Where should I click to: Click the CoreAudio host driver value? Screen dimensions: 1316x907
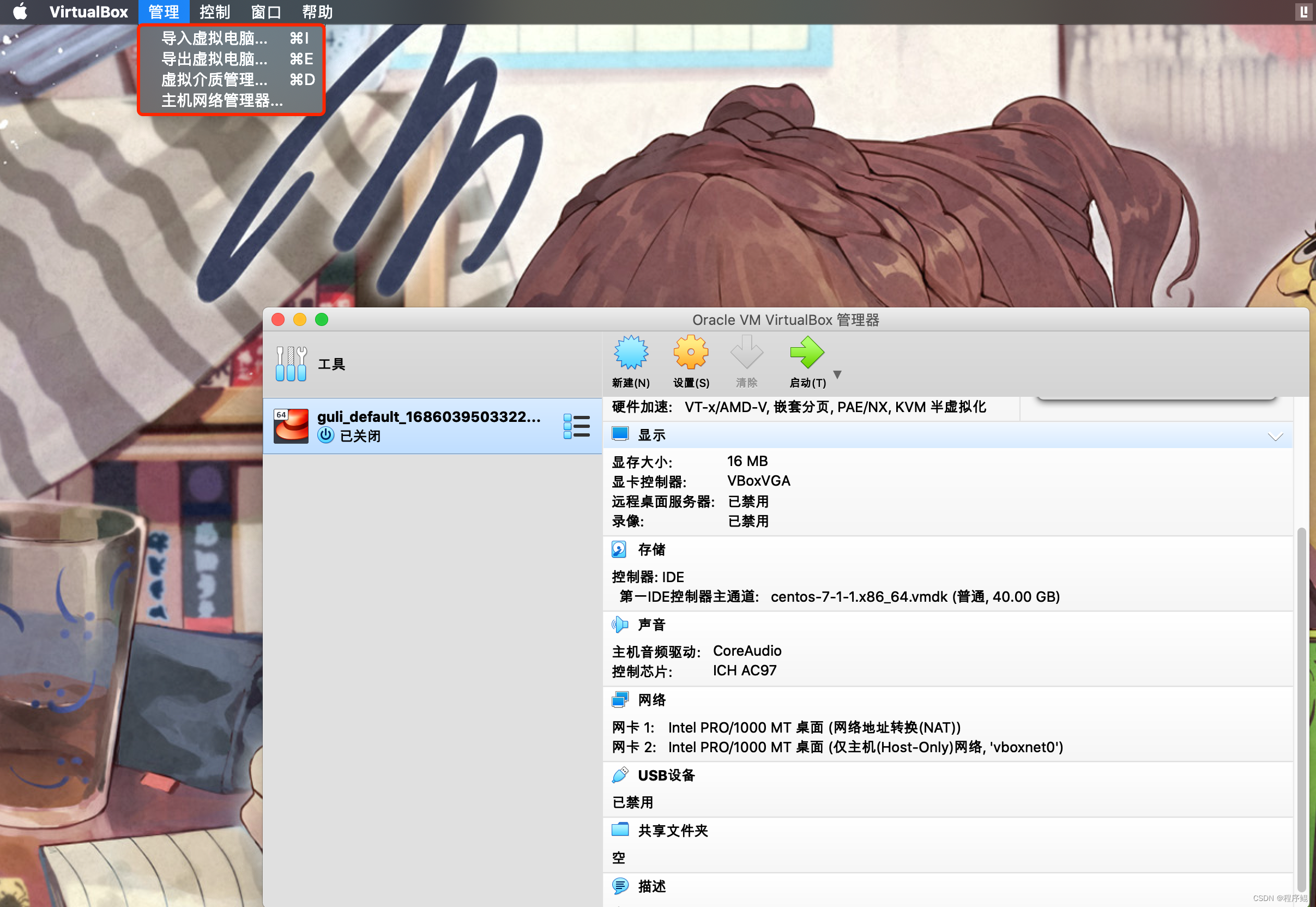(x=747, y=651)
